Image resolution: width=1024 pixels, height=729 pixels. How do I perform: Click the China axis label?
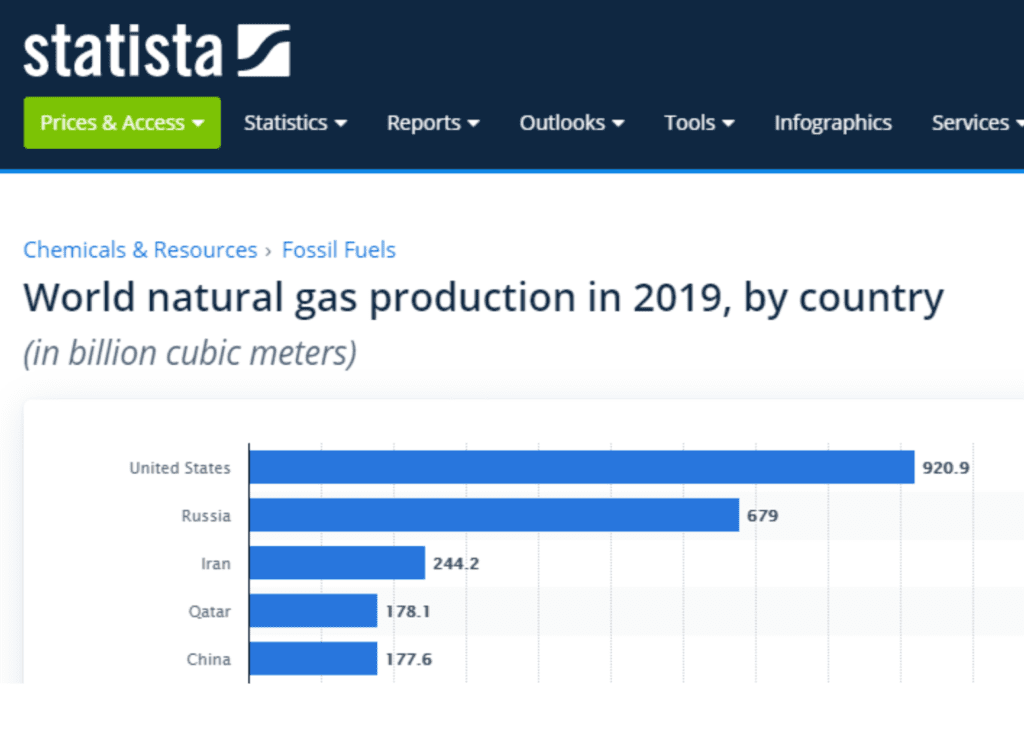(208, 659)
